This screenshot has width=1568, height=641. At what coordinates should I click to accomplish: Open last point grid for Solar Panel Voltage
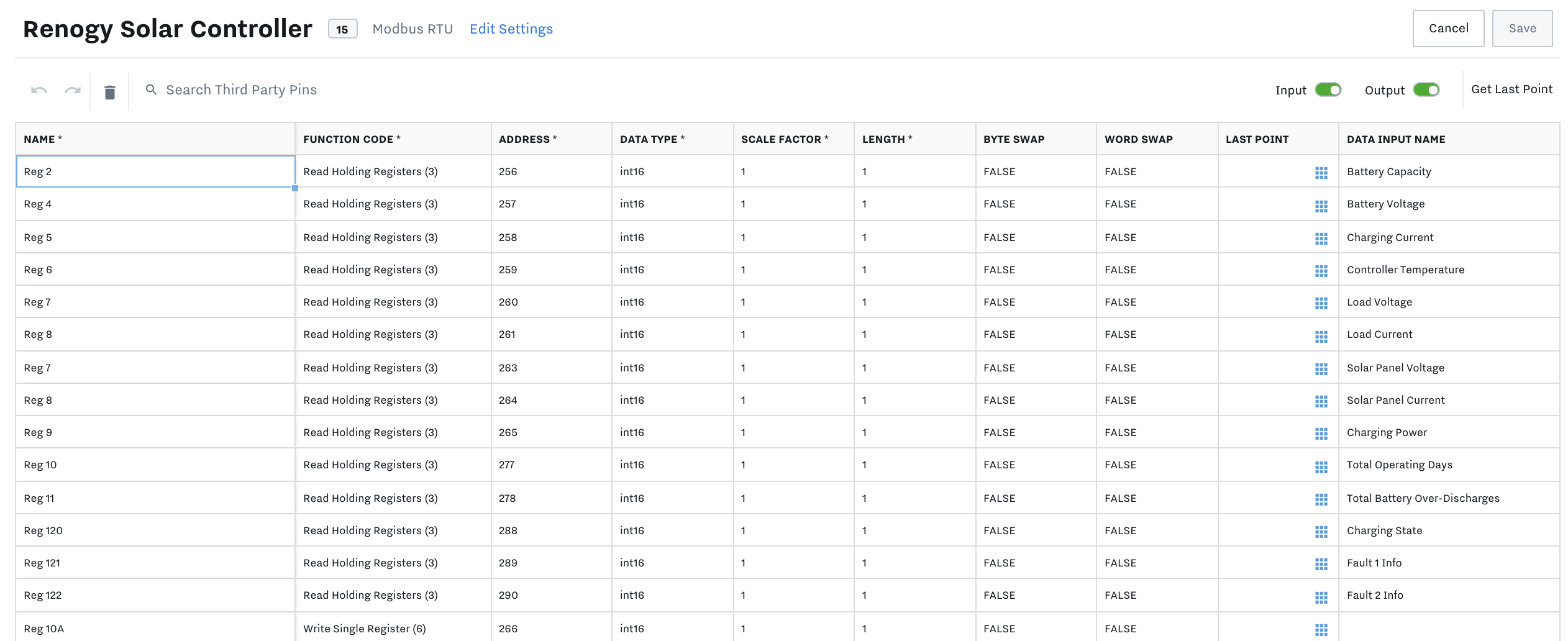click(x=1321, y=369)
